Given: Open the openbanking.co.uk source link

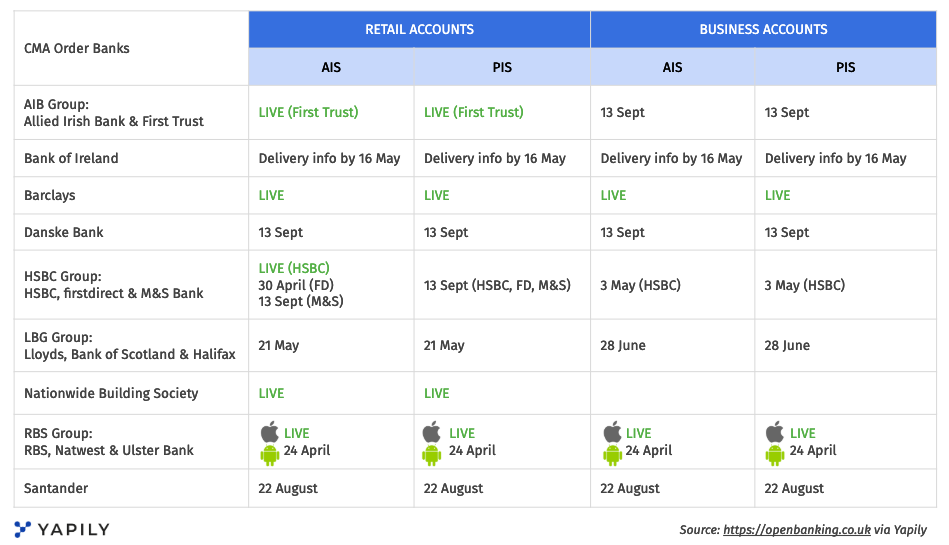Looking at the screenshot, I should click(x=796, y=530).
